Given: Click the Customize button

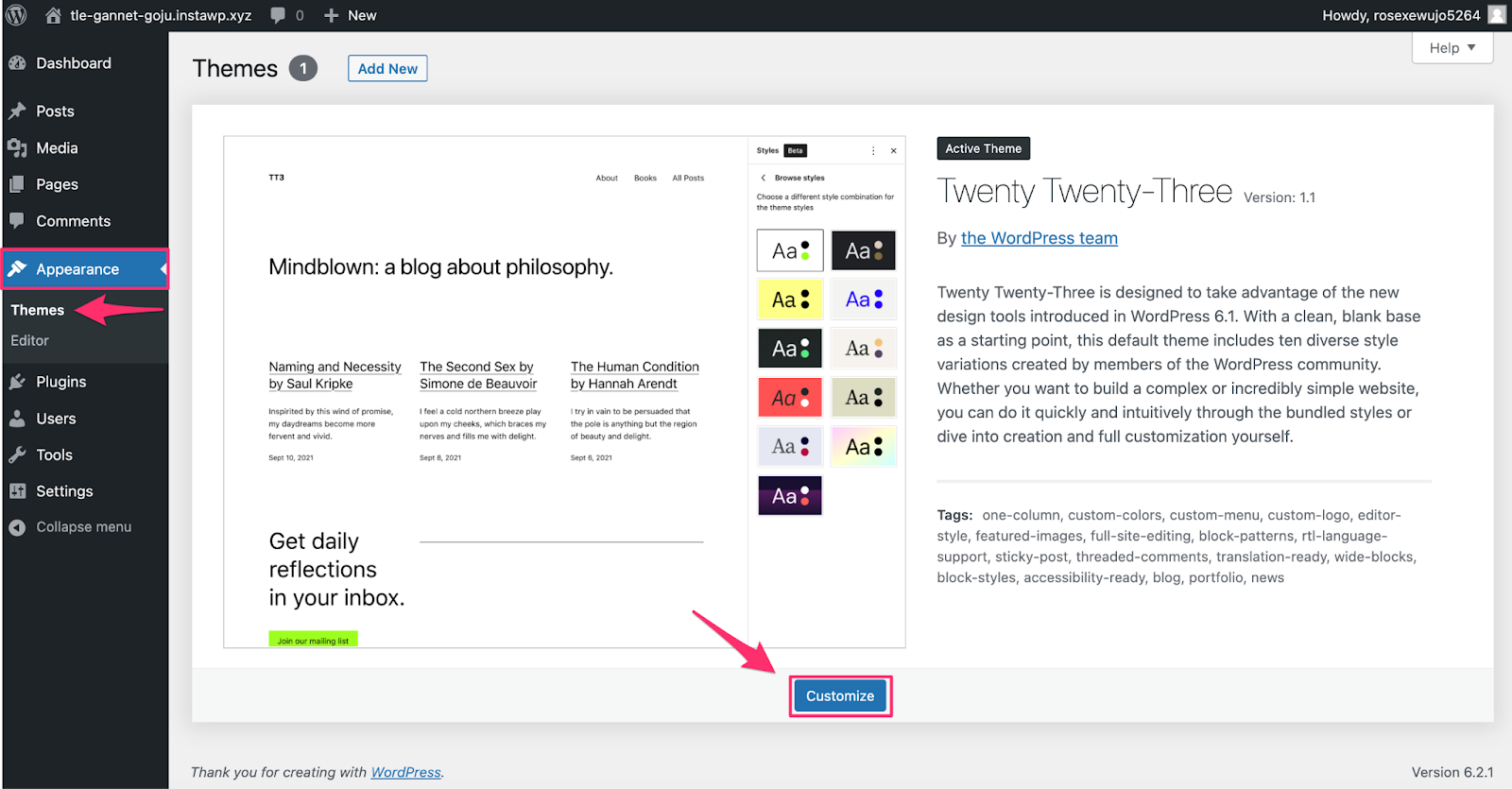Looking at the screenshot, I should point(839,695).
